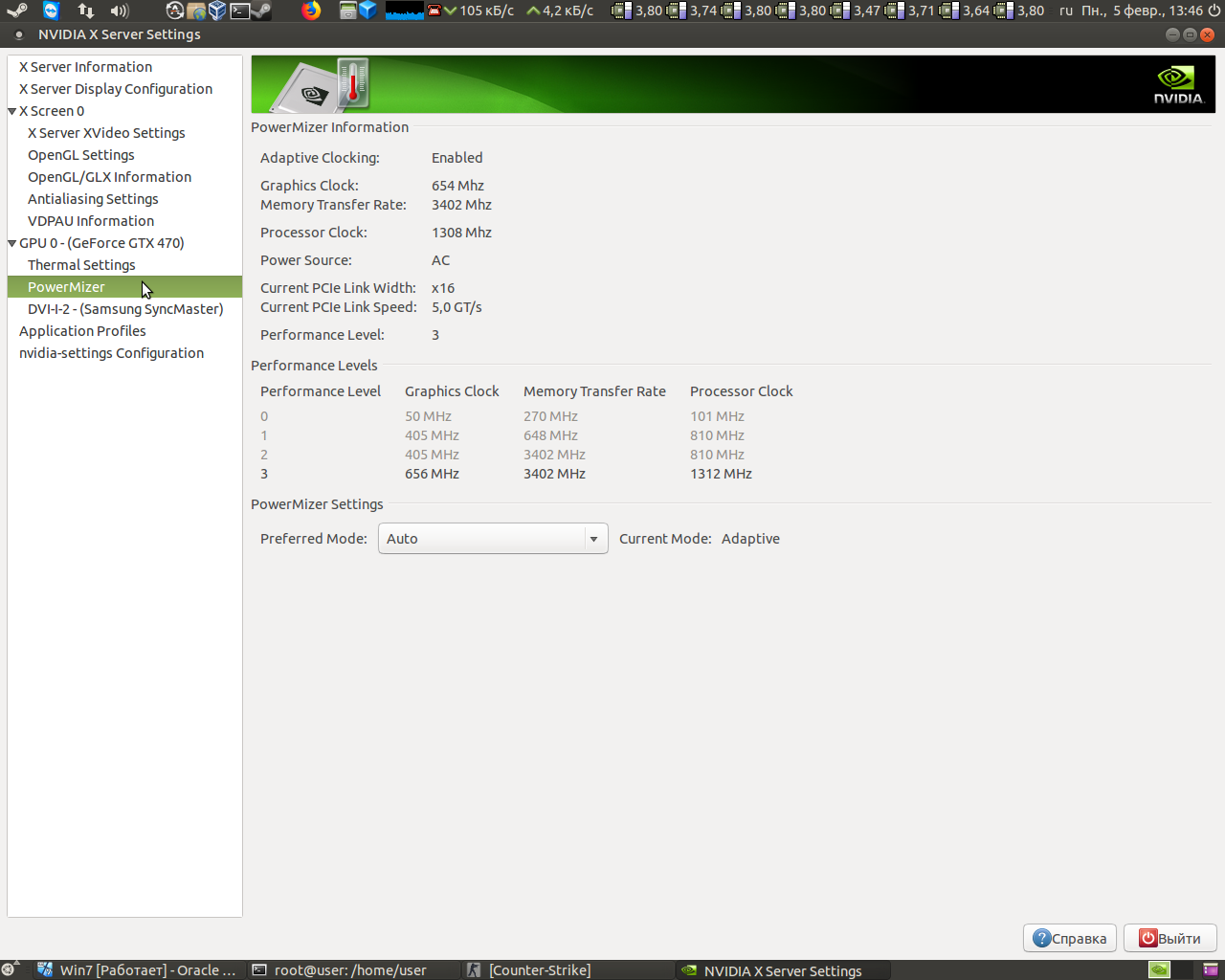Click the workspace switcher in bottom-right corner
1225x980 pixels.
[x=1211, y=969]
